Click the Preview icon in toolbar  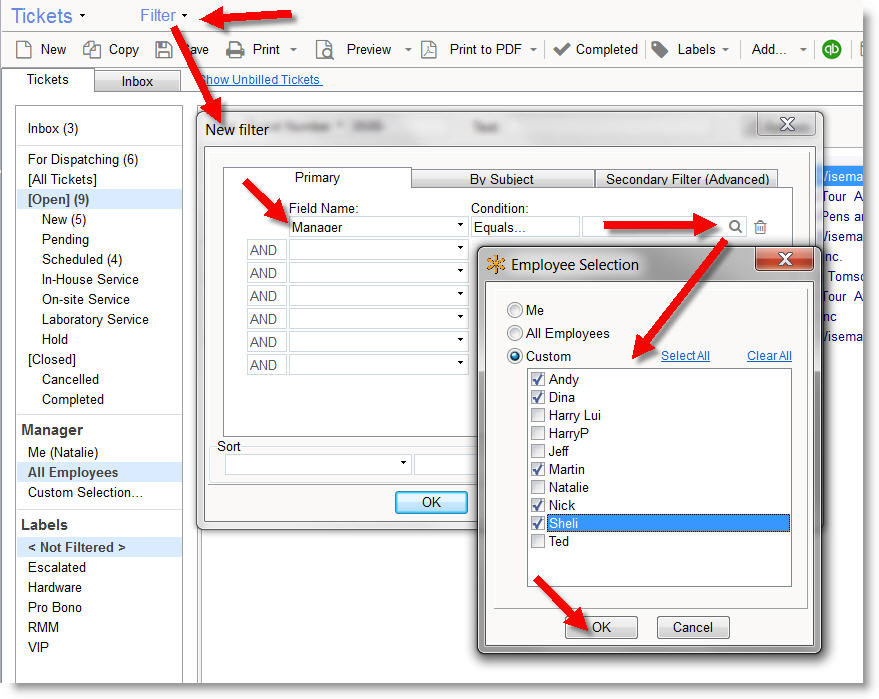(324, 49)
